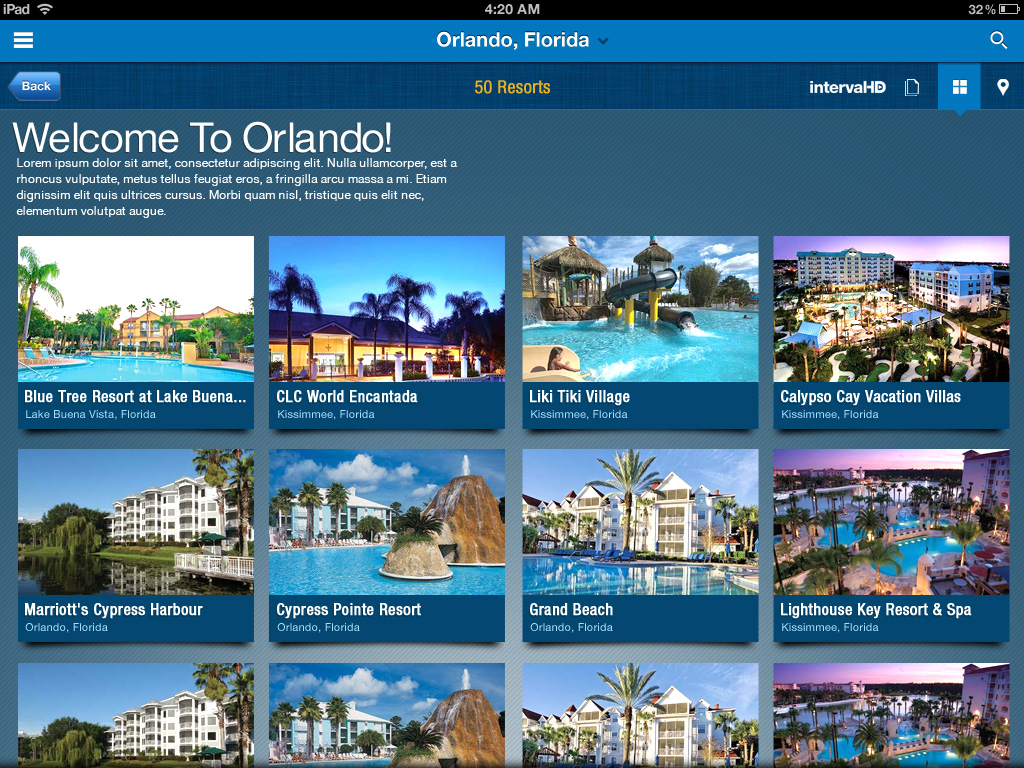This screenshot has width=1024, height=768.
Task: Select the Blue Tree Resort at Lake Buena title
Action: pos(135,396)
